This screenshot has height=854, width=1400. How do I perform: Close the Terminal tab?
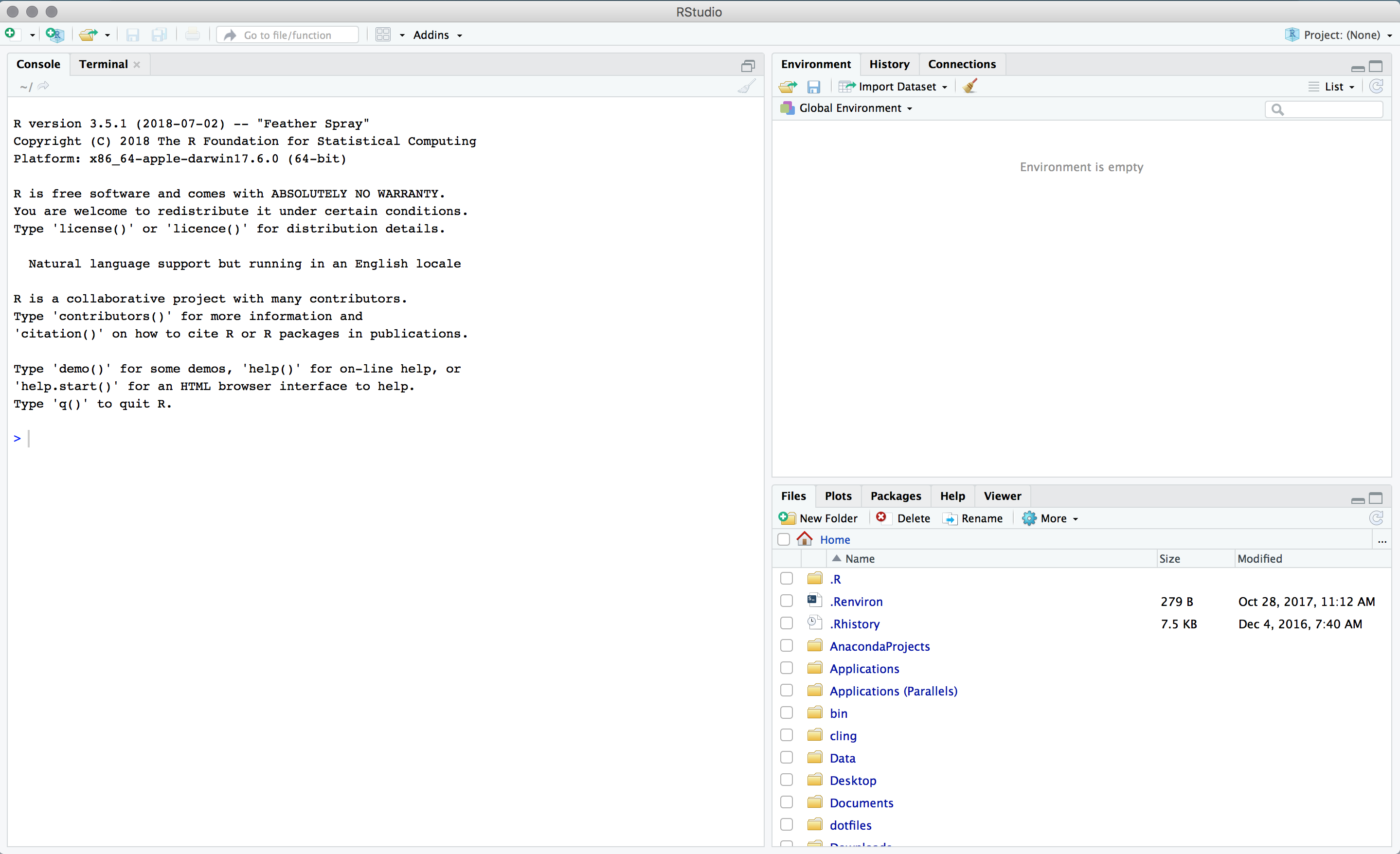(x=137, y=65)
